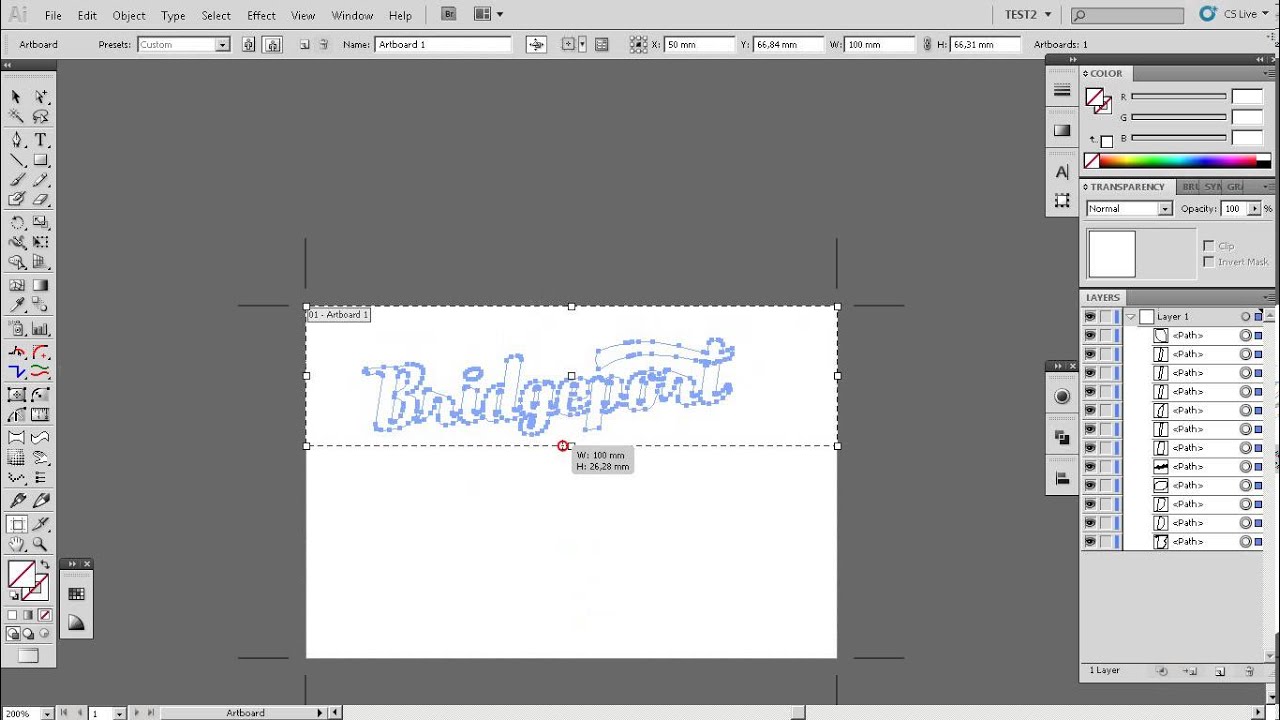Switch to the Layers panel tab
The height and width of the screenshot is (720, 1280).
click(1103, 297)
